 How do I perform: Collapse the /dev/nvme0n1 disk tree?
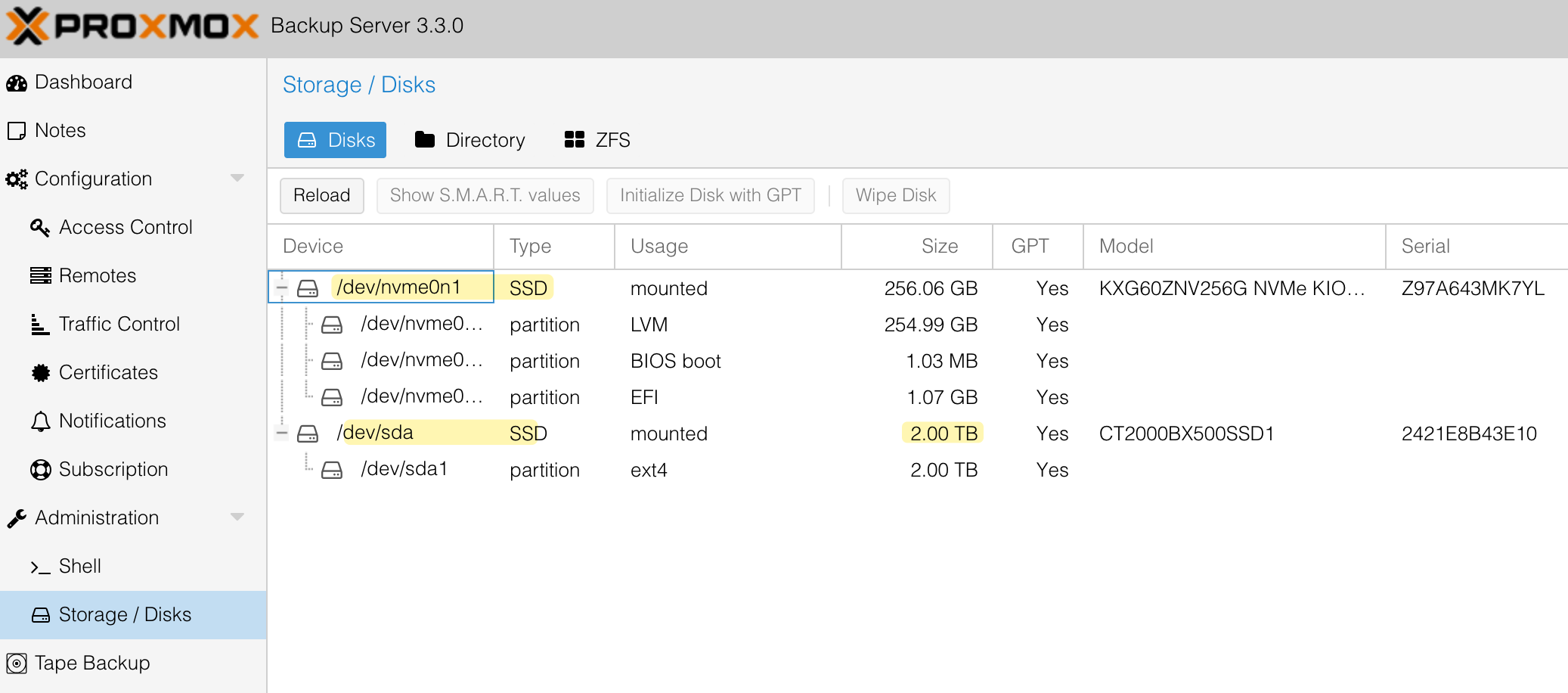pyautogui.click(x=282, y=288)
